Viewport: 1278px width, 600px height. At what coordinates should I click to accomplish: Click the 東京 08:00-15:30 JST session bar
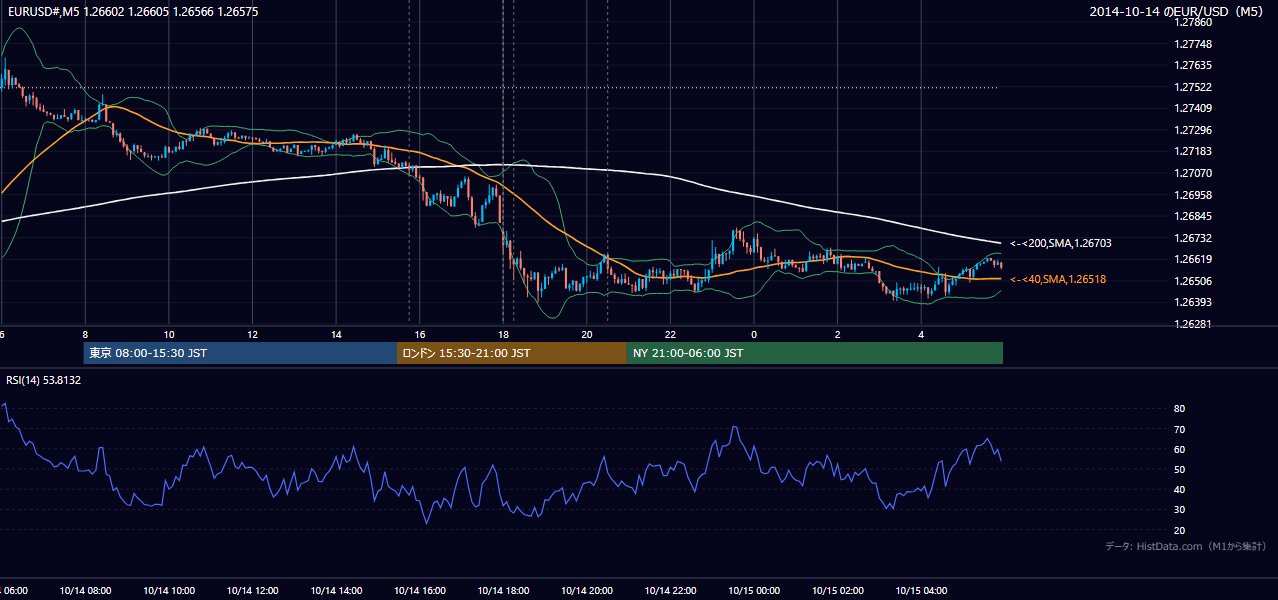tap(240, 353)
